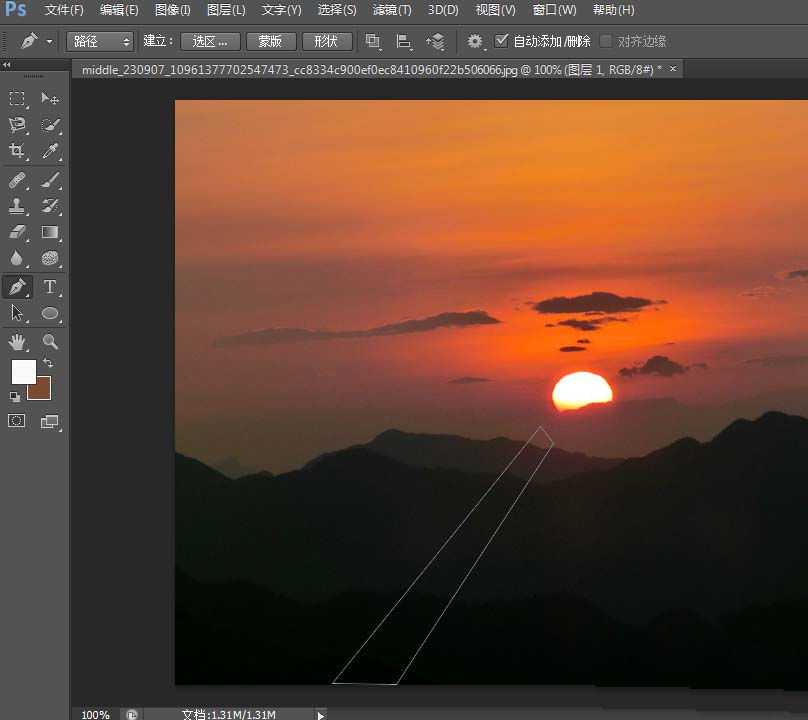The image size is (808, 720).
Task: Switch to the Gradient tool
Action: tap(50, 230)
